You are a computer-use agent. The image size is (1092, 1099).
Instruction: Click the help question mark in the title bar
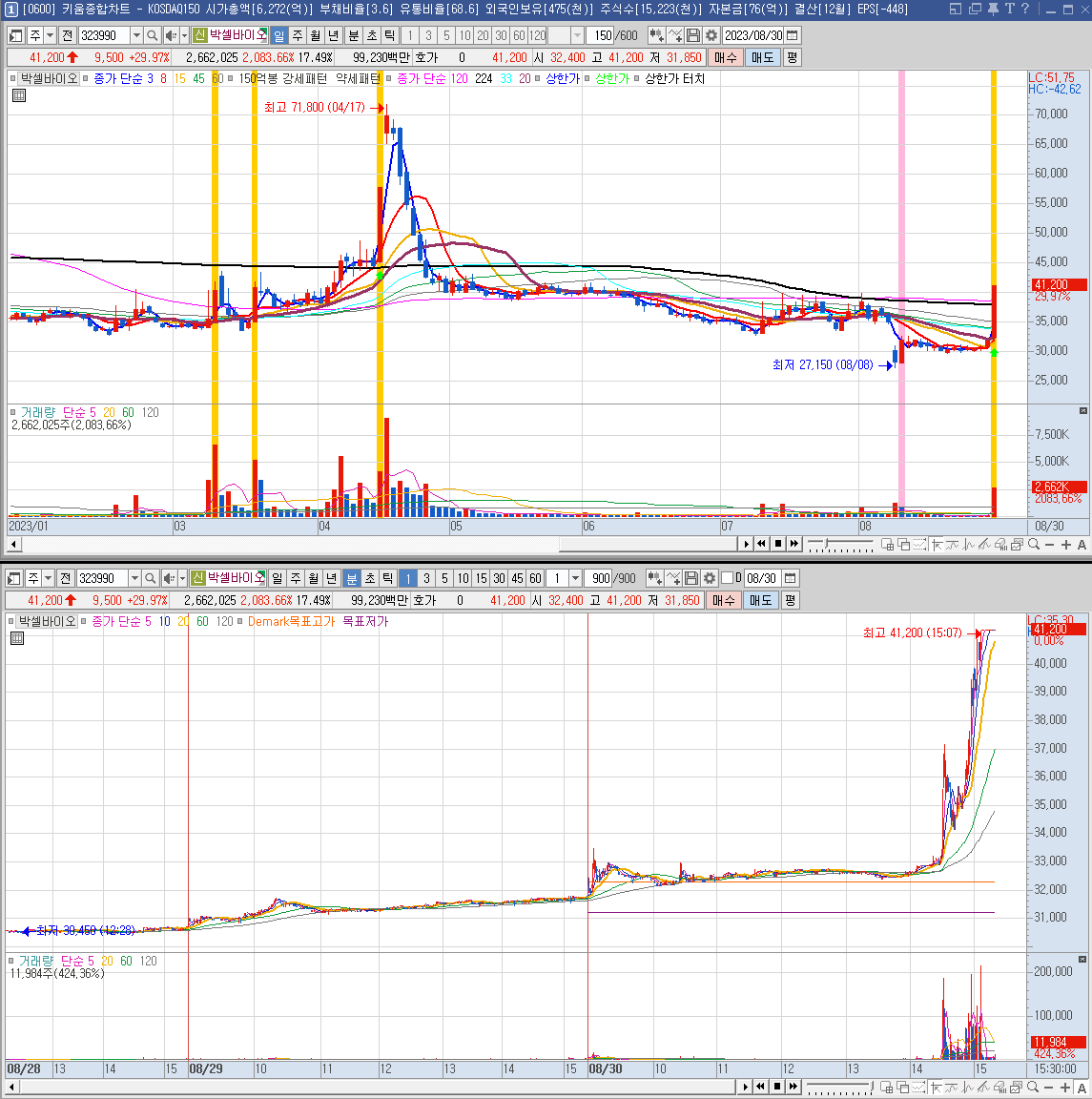(x=1025, y=10)
